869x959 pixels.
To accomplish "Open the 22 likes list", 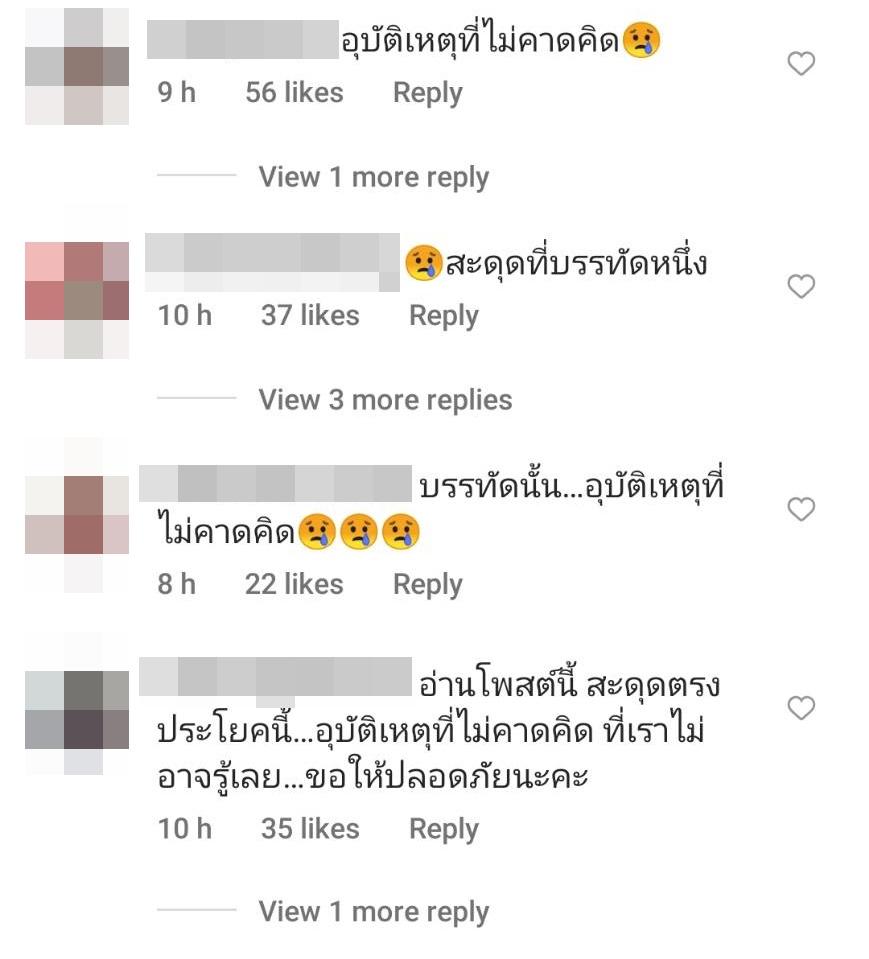I will [x=294, y=585].
